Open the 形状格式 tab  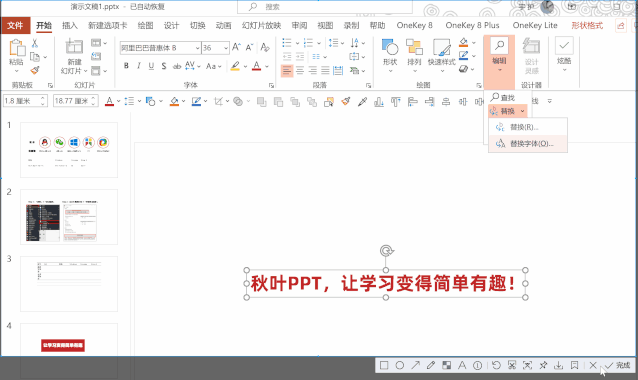[x=587, y=26]
